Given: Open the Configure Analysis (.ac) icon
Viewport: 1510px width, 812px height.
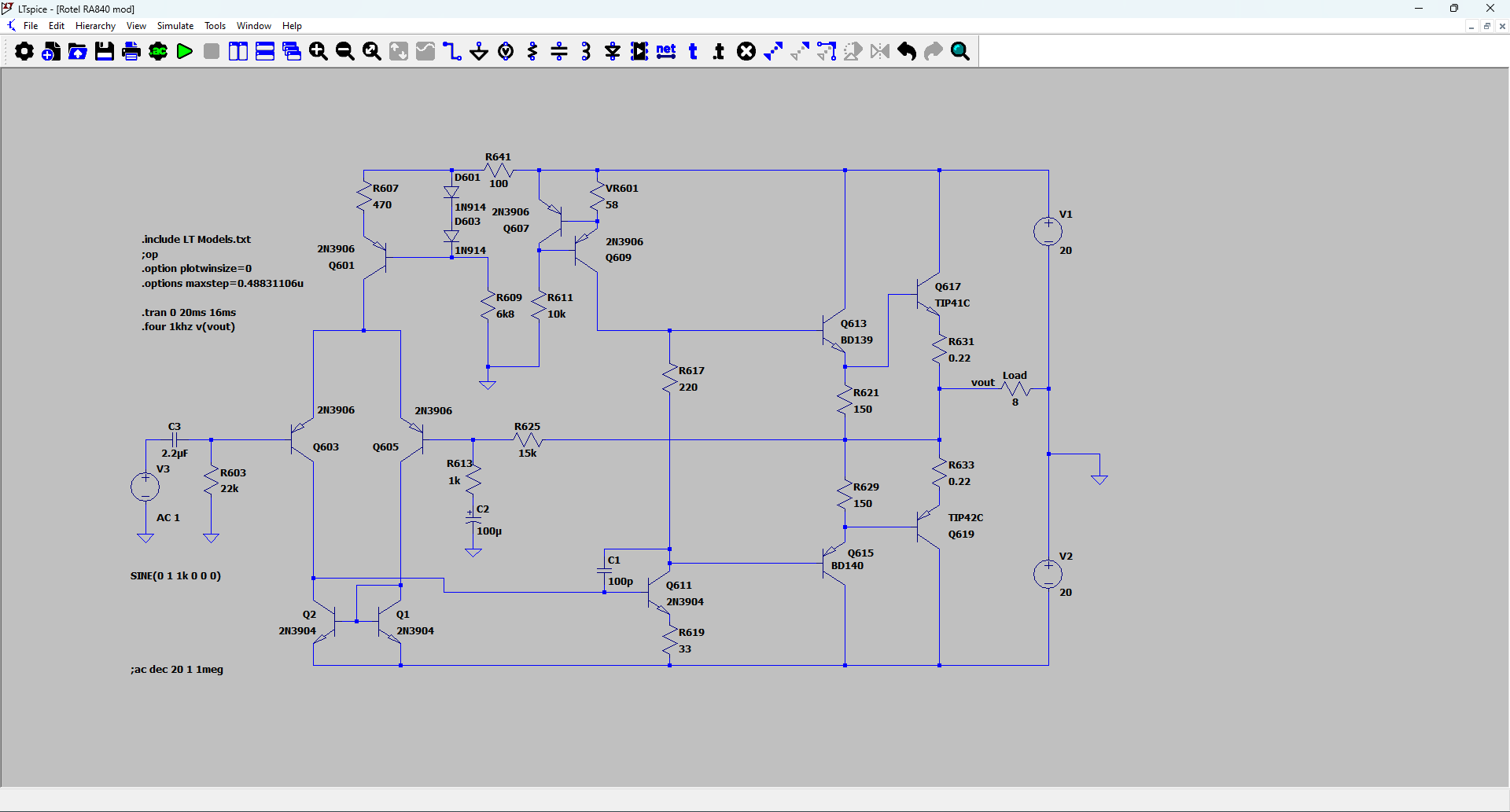Looking at the screenshot, I should click(158, 52).
